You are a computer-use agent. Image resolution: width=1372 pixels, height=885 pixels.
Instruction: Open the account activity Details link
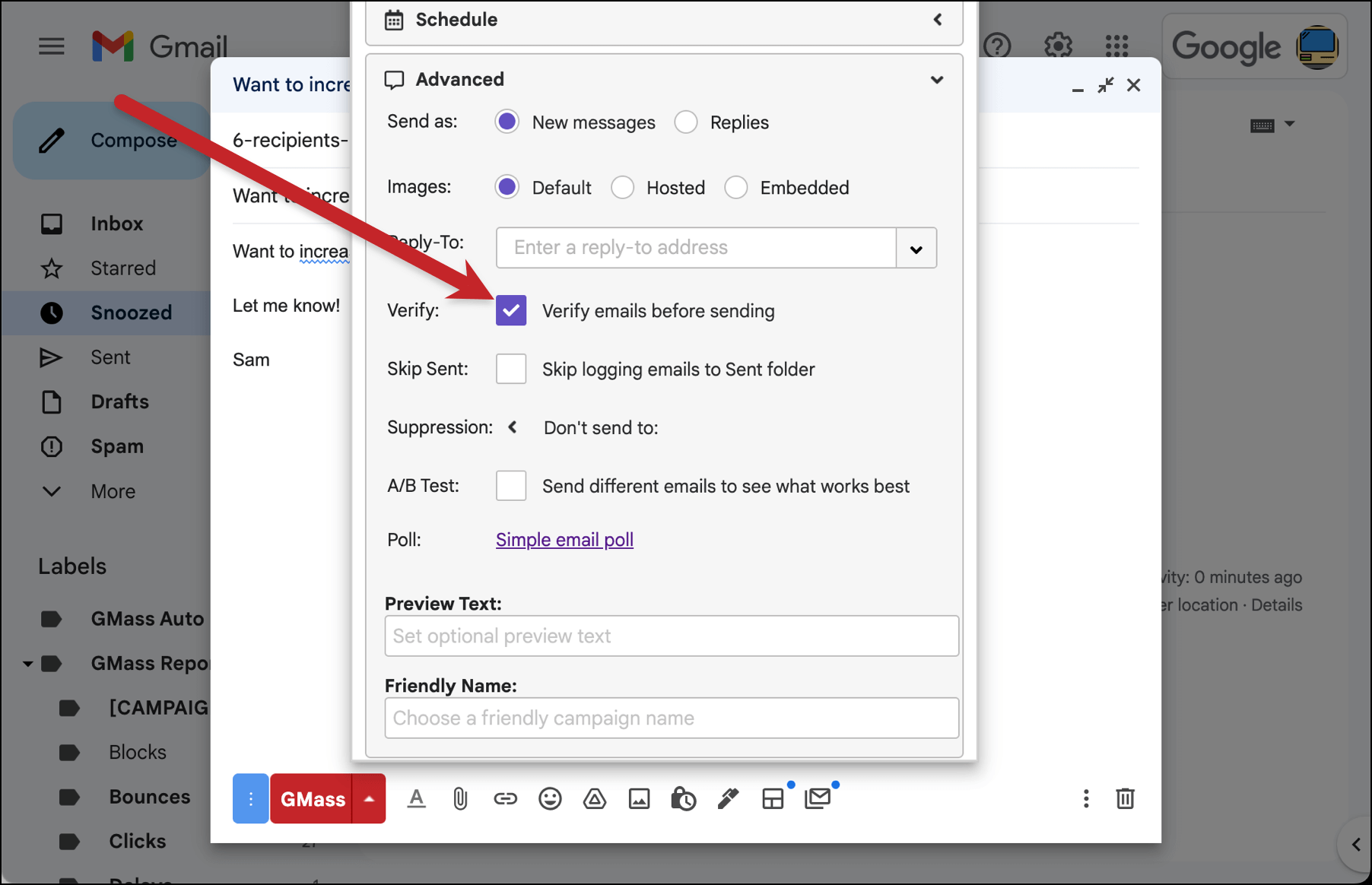click(x=1276, y=605)
